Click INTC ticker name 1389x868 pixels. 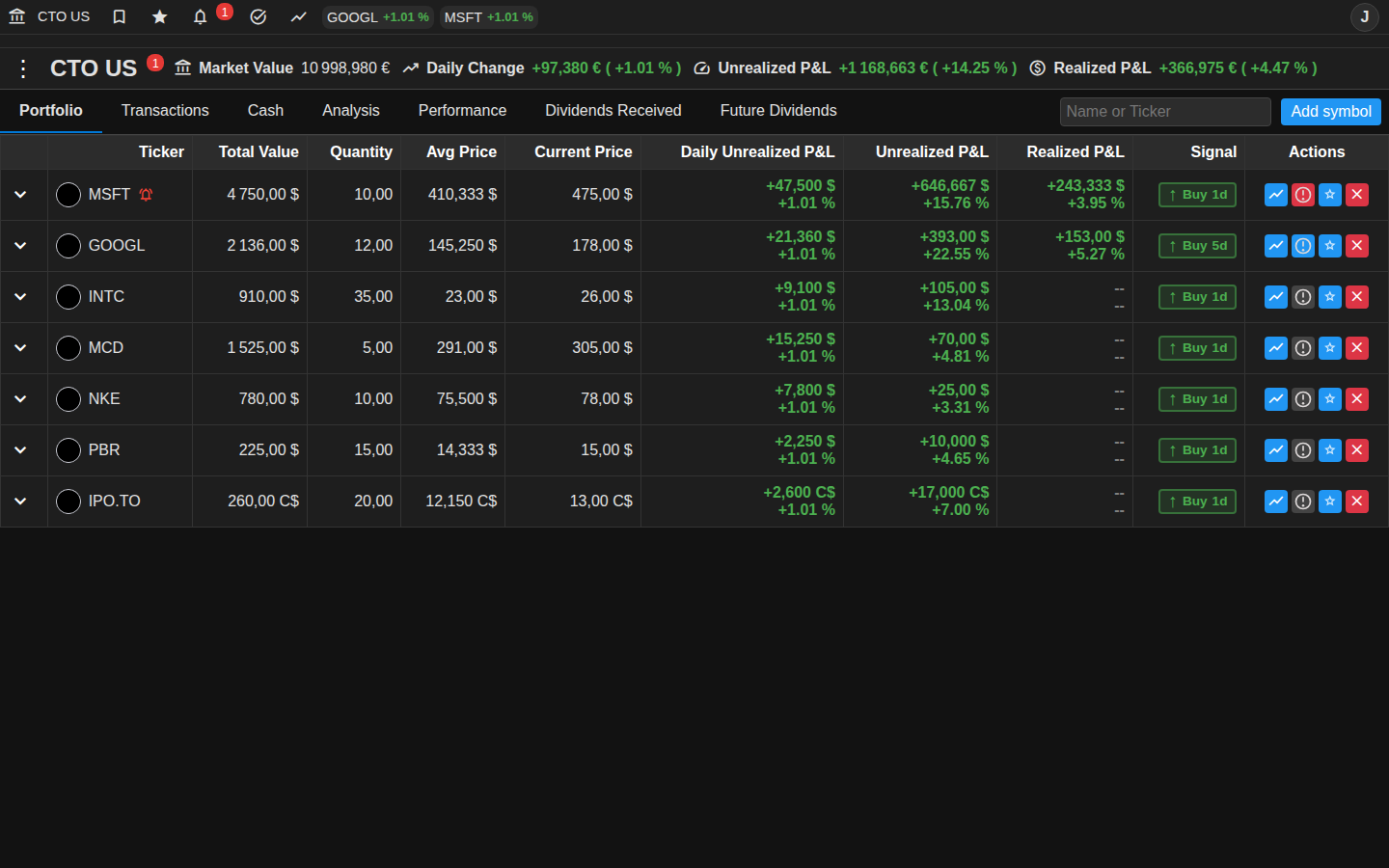click(x=106, y=297)
